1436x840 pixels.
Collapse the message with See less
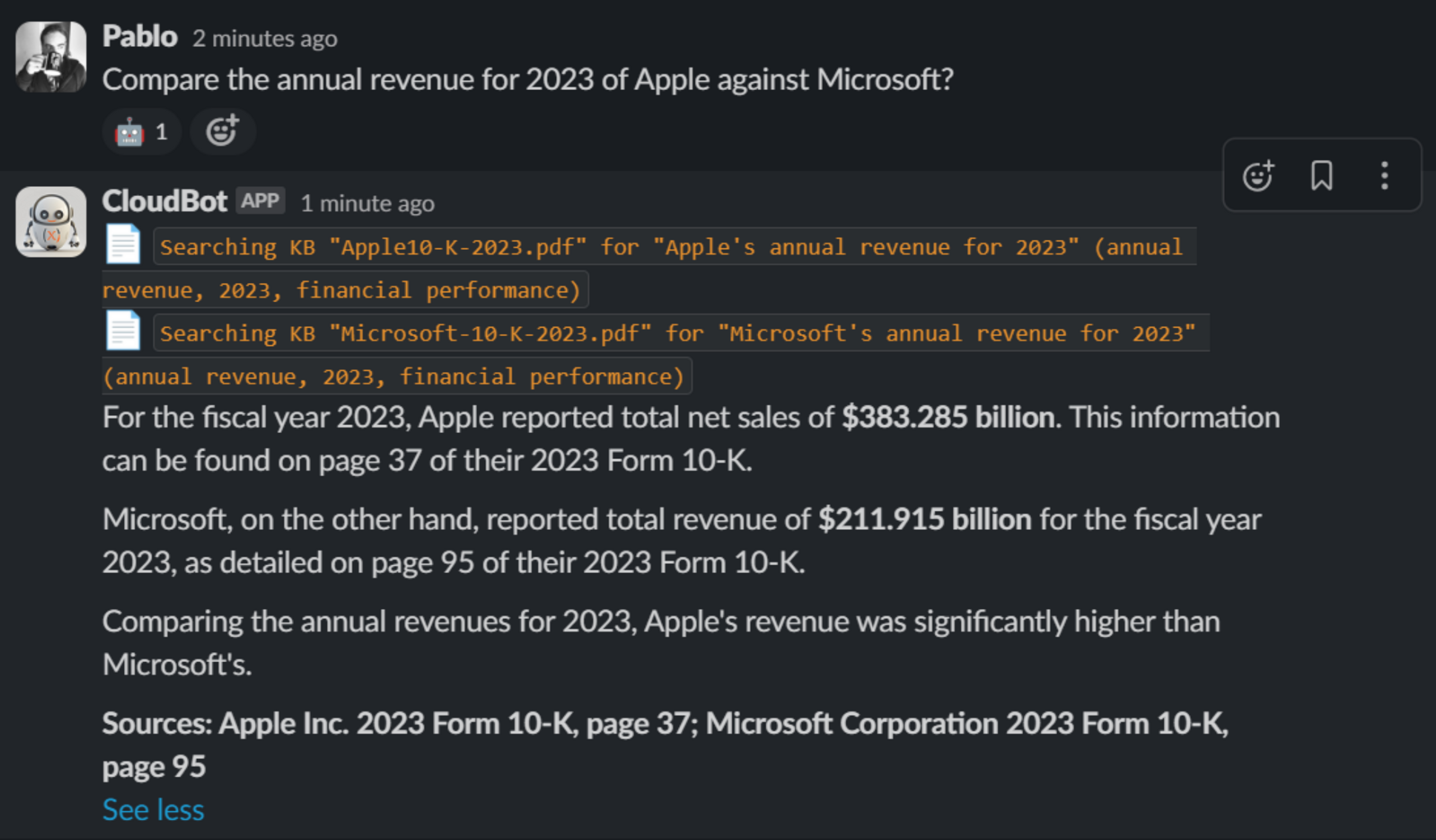[153, 809]
